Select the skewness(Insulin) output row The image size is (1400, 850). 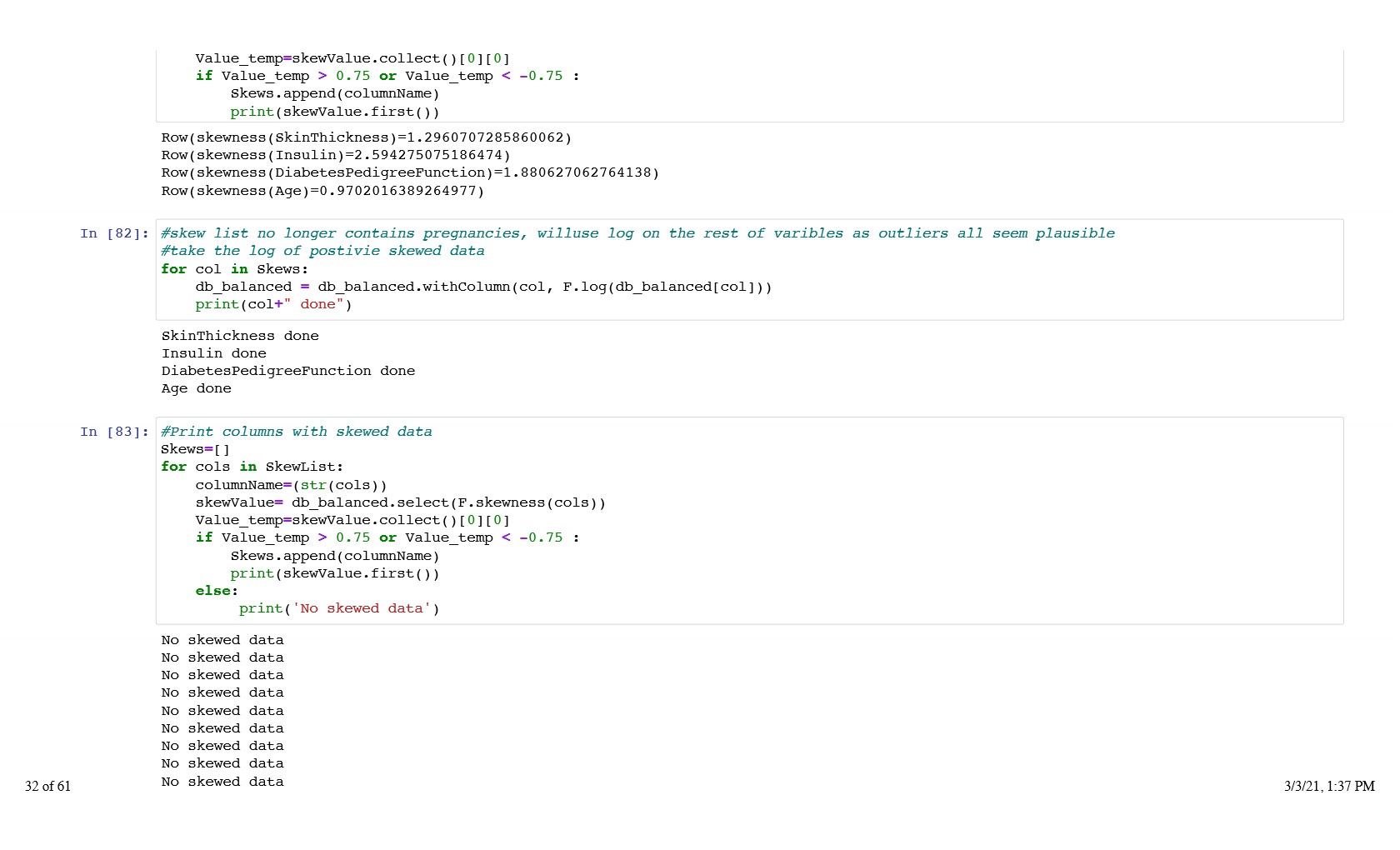335,155
